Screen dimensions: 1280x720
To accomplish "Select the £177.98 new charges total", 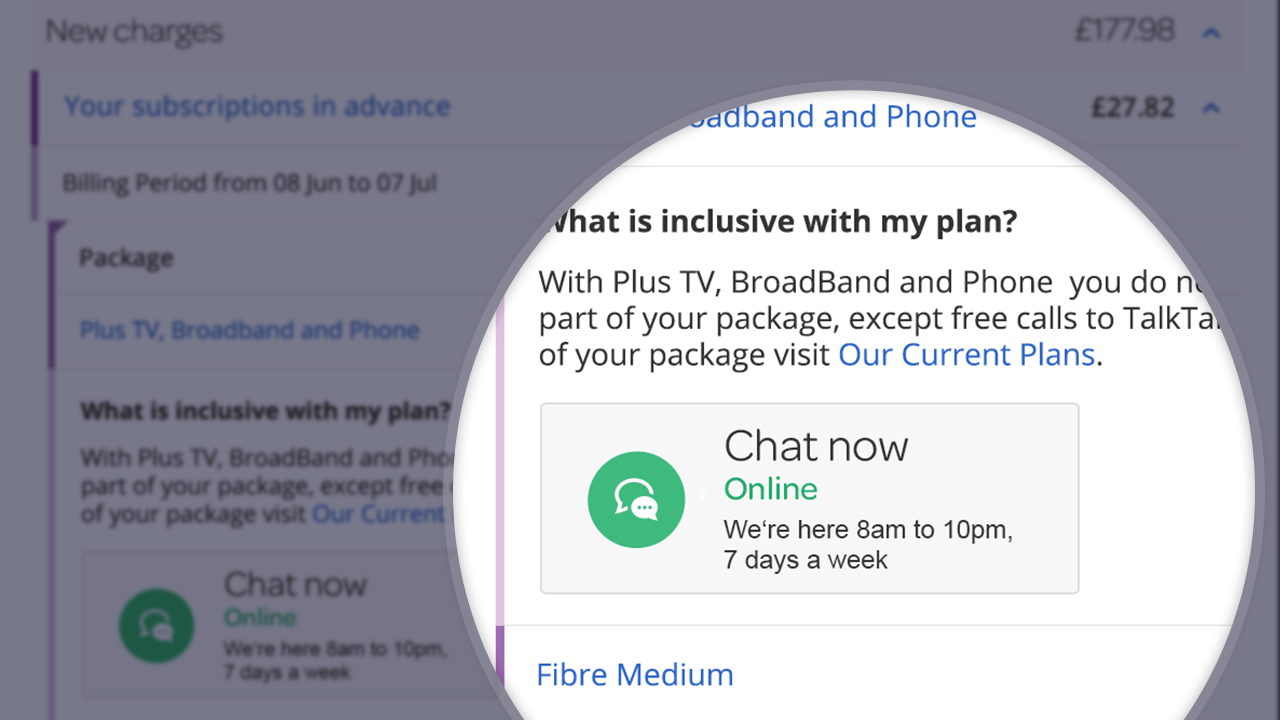I will pos(1124,31).
